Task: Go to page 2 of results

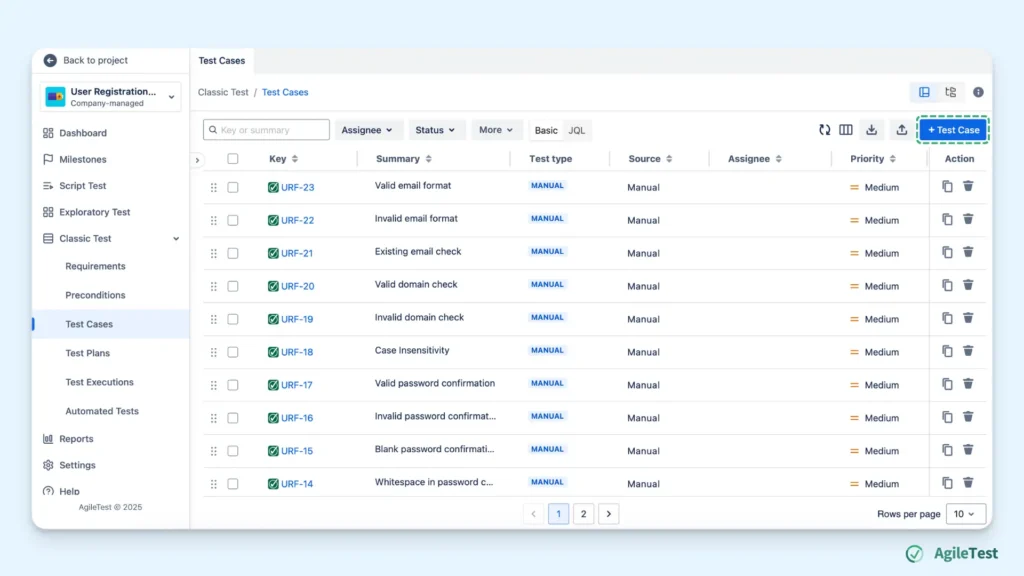Action: click(583, 514)
